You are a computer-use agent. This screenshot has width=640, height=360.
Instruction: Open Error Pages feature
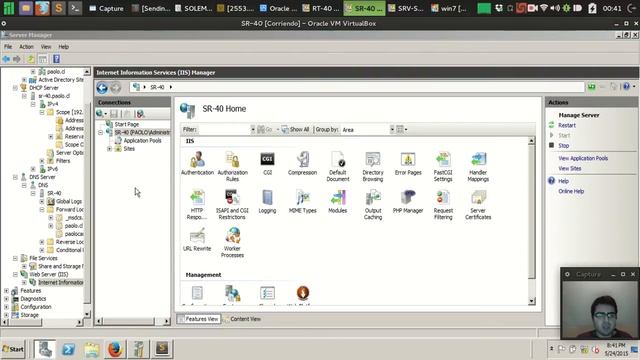408,163
